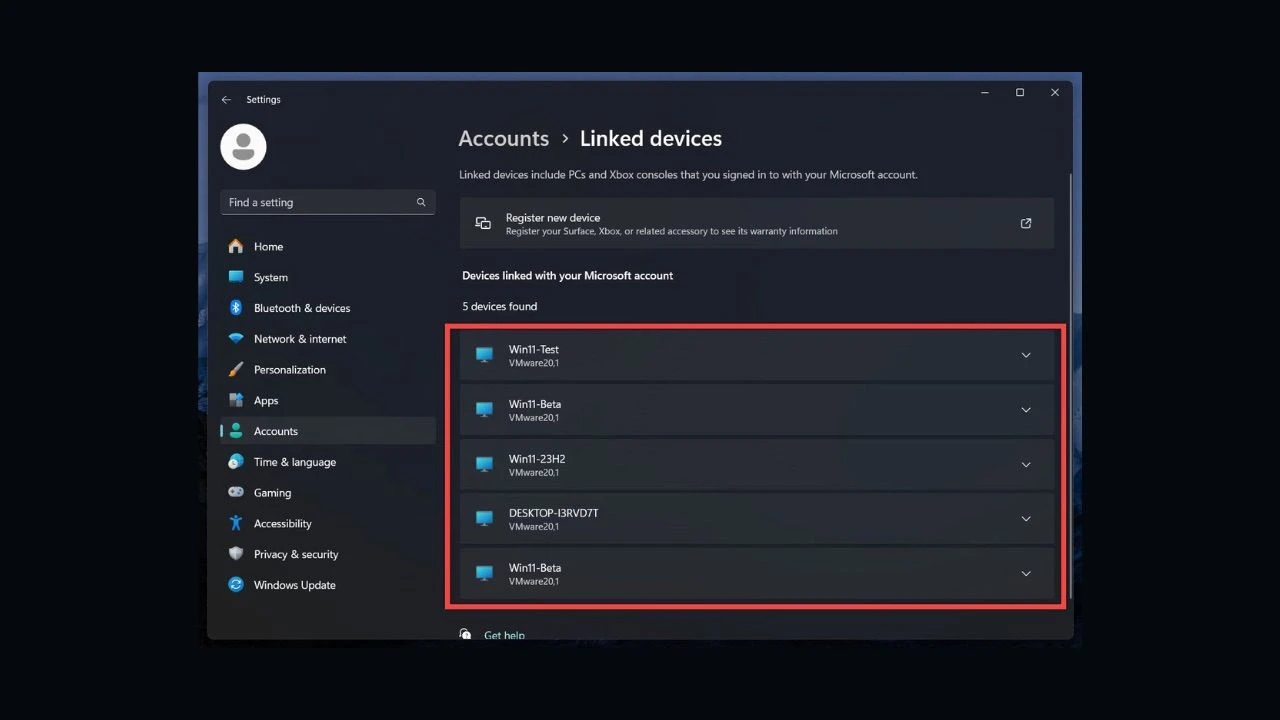The height and width of the screenshot is (720, 1280).
Task: Click the Privacy & security shield icon
Action: 236,554
